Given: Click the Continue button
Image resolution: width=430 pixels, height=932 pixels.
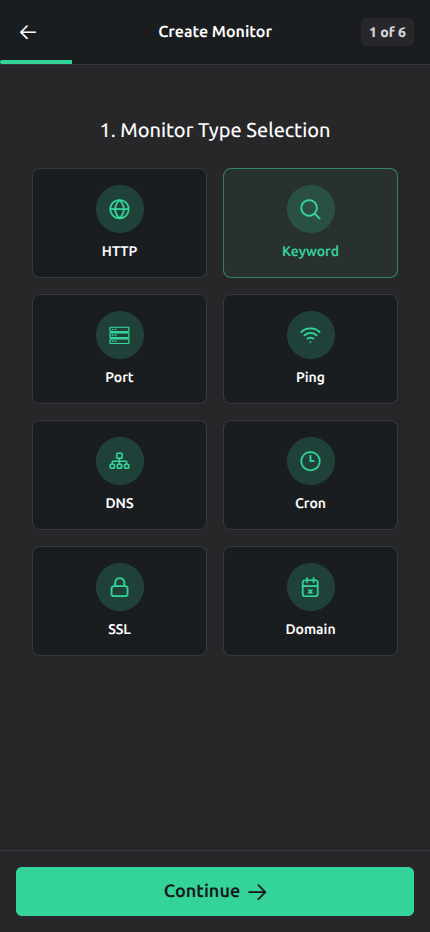Looking at the screenshot, I should tap(215, 891).
